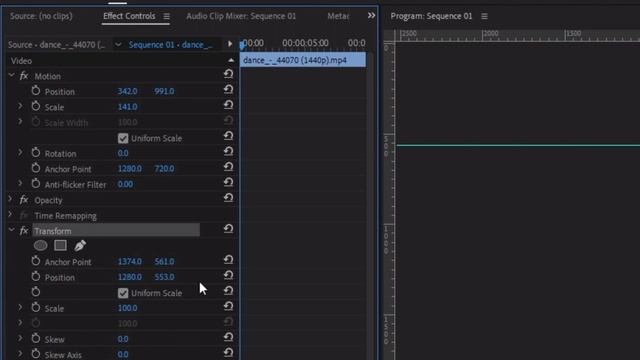640x360 pixels.
Task: Toggle Transform effect fx on/off
Action: 24,231
